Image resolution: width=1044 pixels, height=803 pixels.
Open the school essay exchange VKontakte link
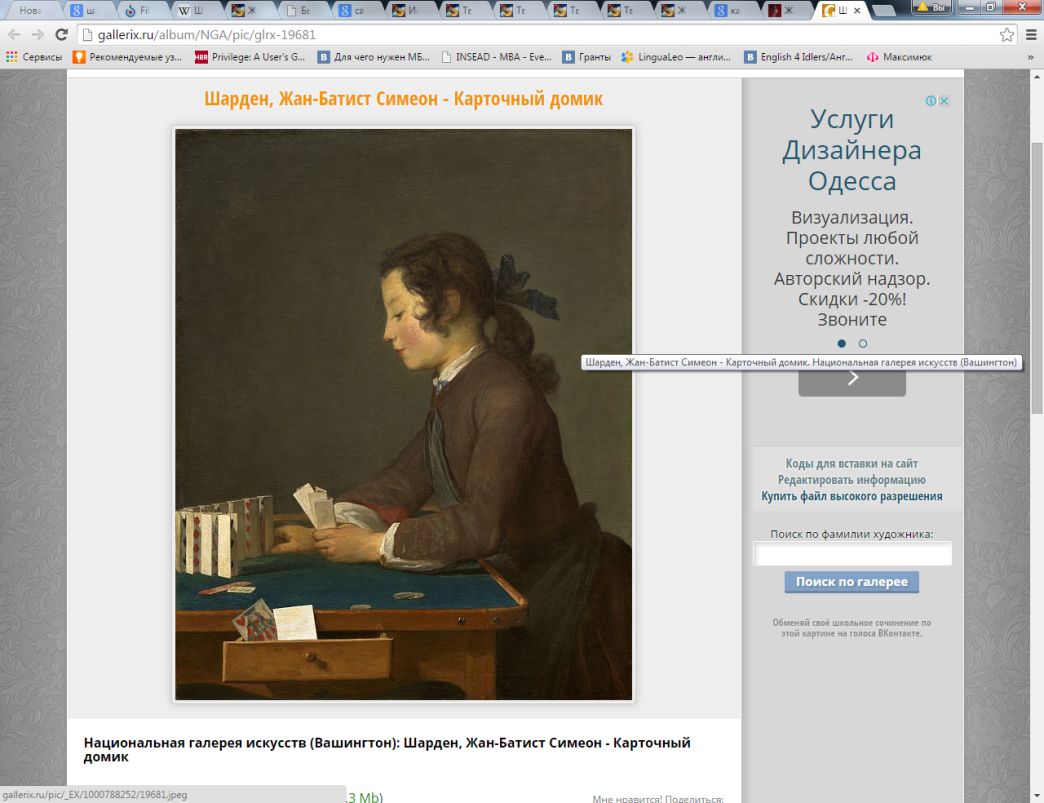852,628
